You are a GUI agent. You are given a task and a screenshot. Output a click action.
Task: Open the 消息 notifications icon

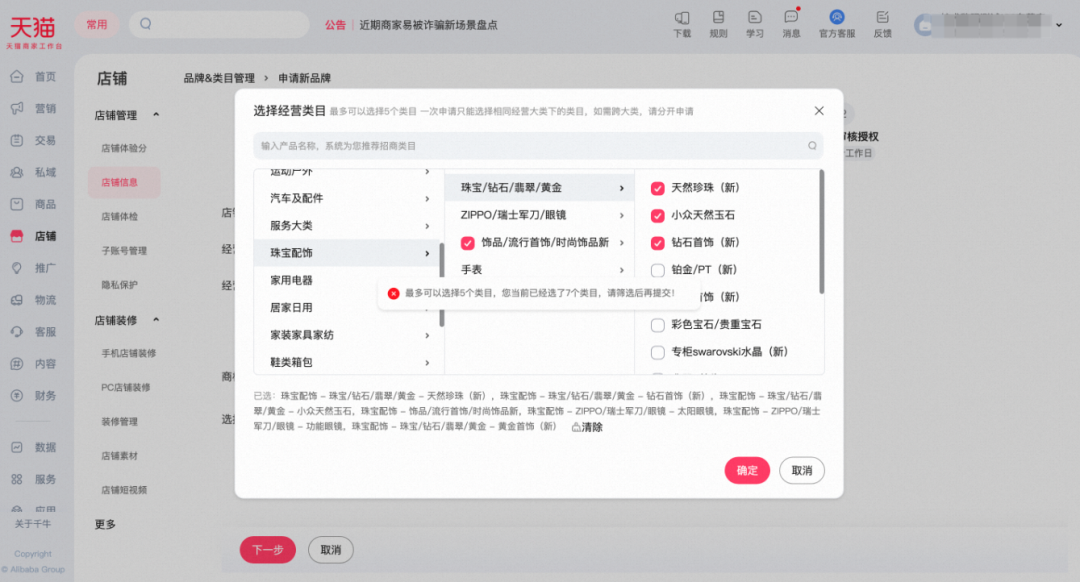(791, 22)
